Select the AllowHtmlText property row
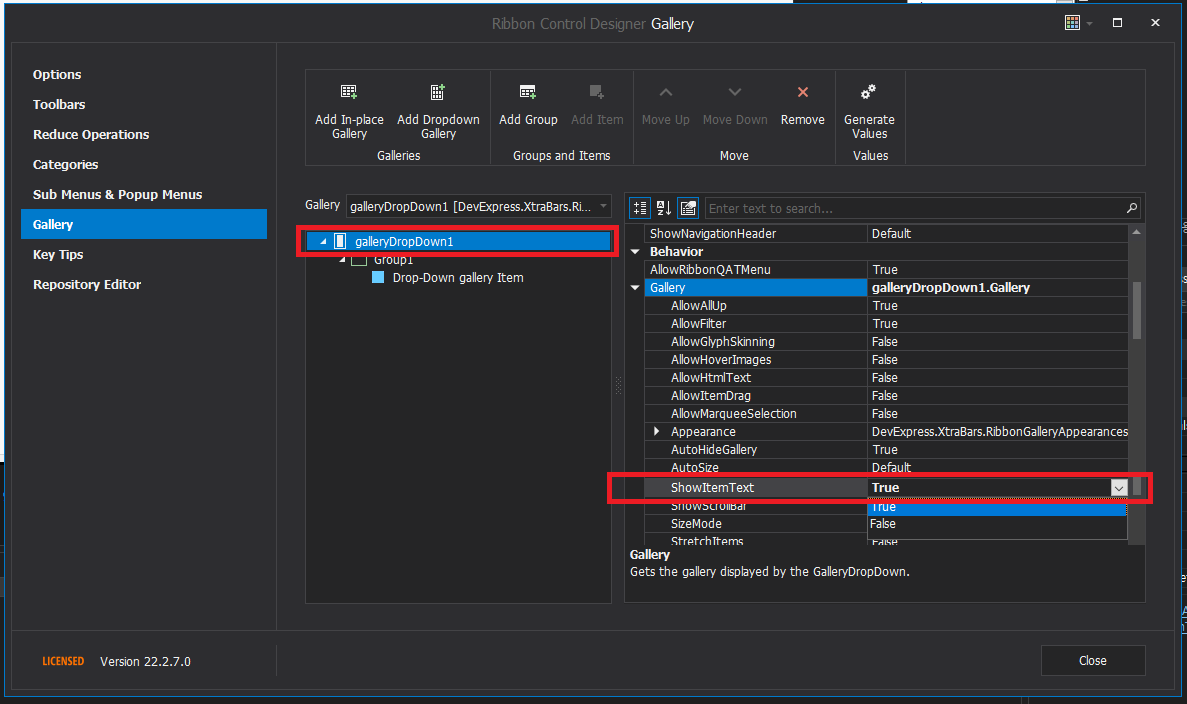 (x=886, y=378)
